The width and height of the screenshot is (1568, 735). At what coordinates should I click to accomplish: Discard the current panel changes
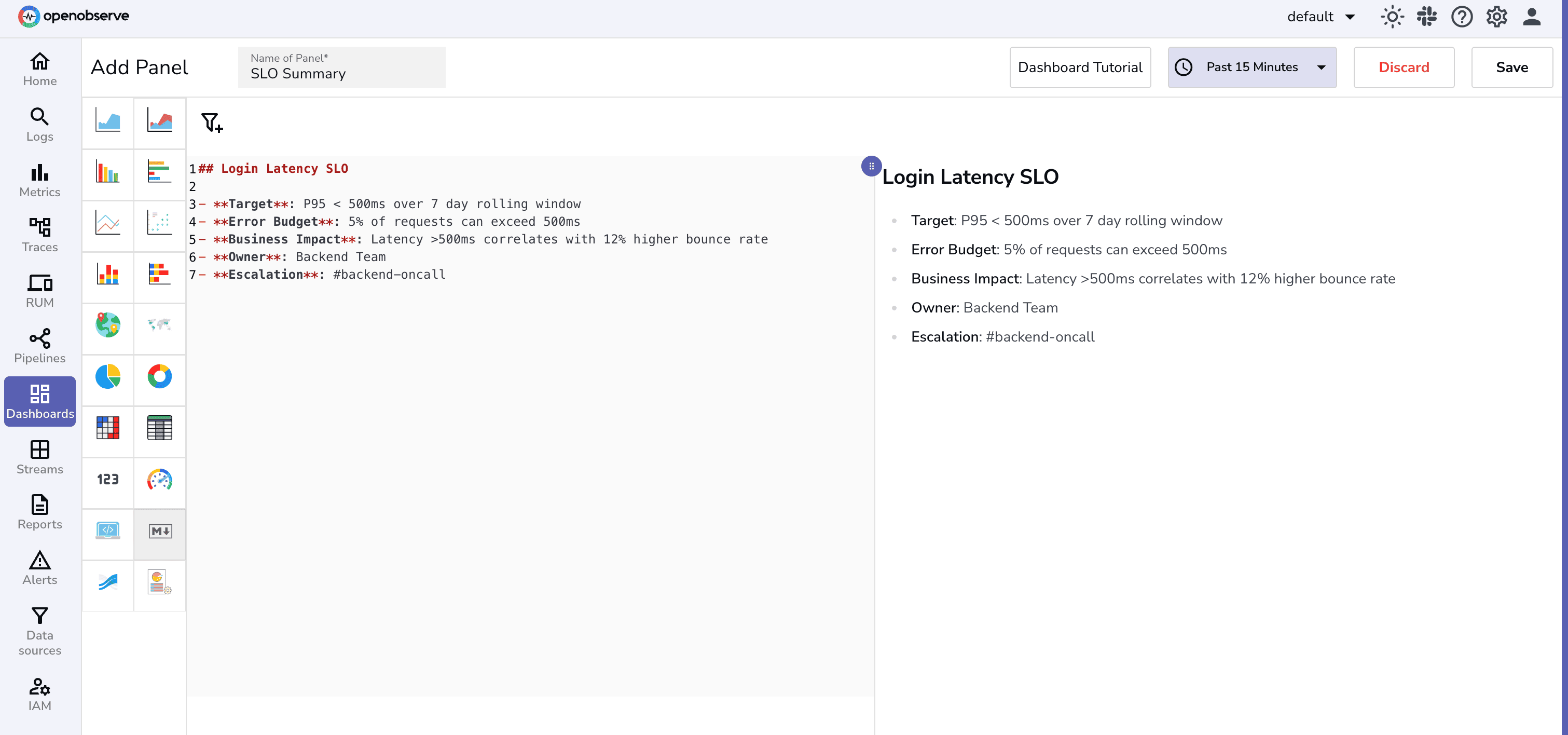[1404, 67]
